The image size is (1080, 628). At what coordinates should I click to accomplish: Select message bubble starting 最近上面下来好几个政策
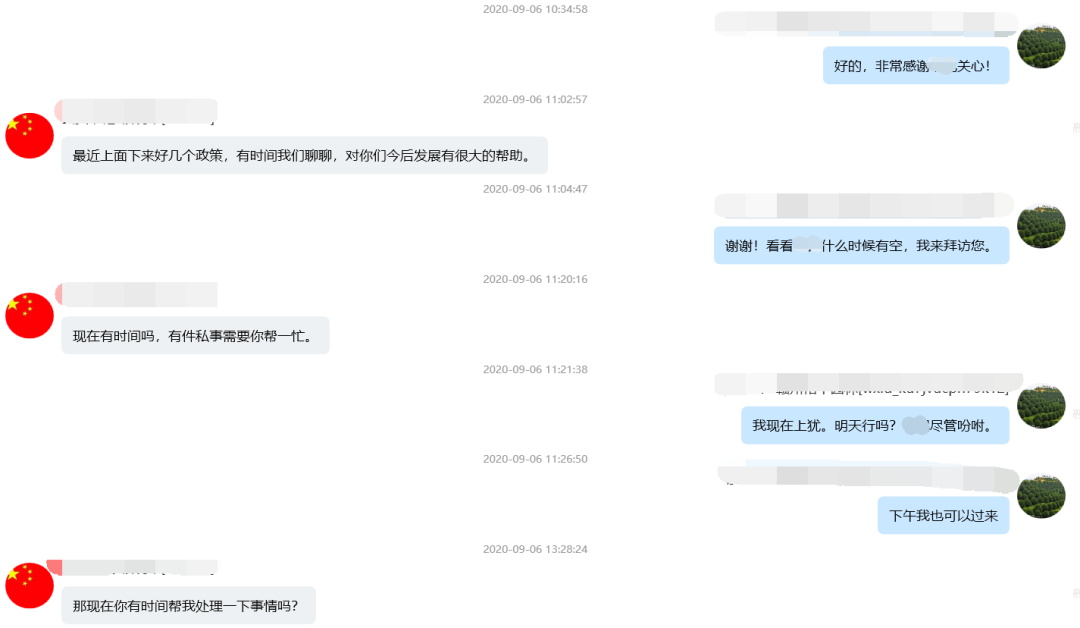coord(304,156)
